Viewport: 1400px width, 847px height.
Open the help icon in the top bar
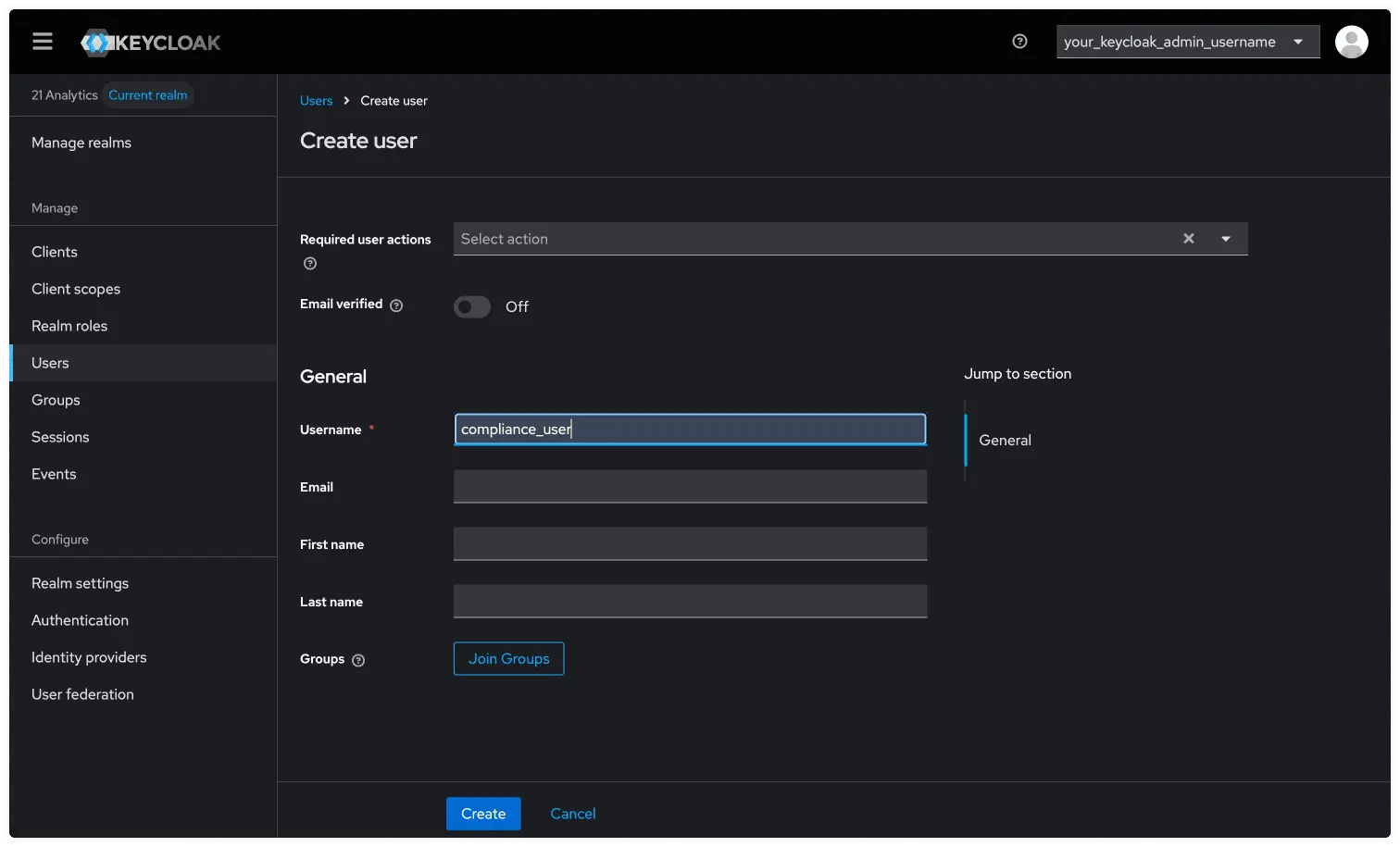(1019, 41)
